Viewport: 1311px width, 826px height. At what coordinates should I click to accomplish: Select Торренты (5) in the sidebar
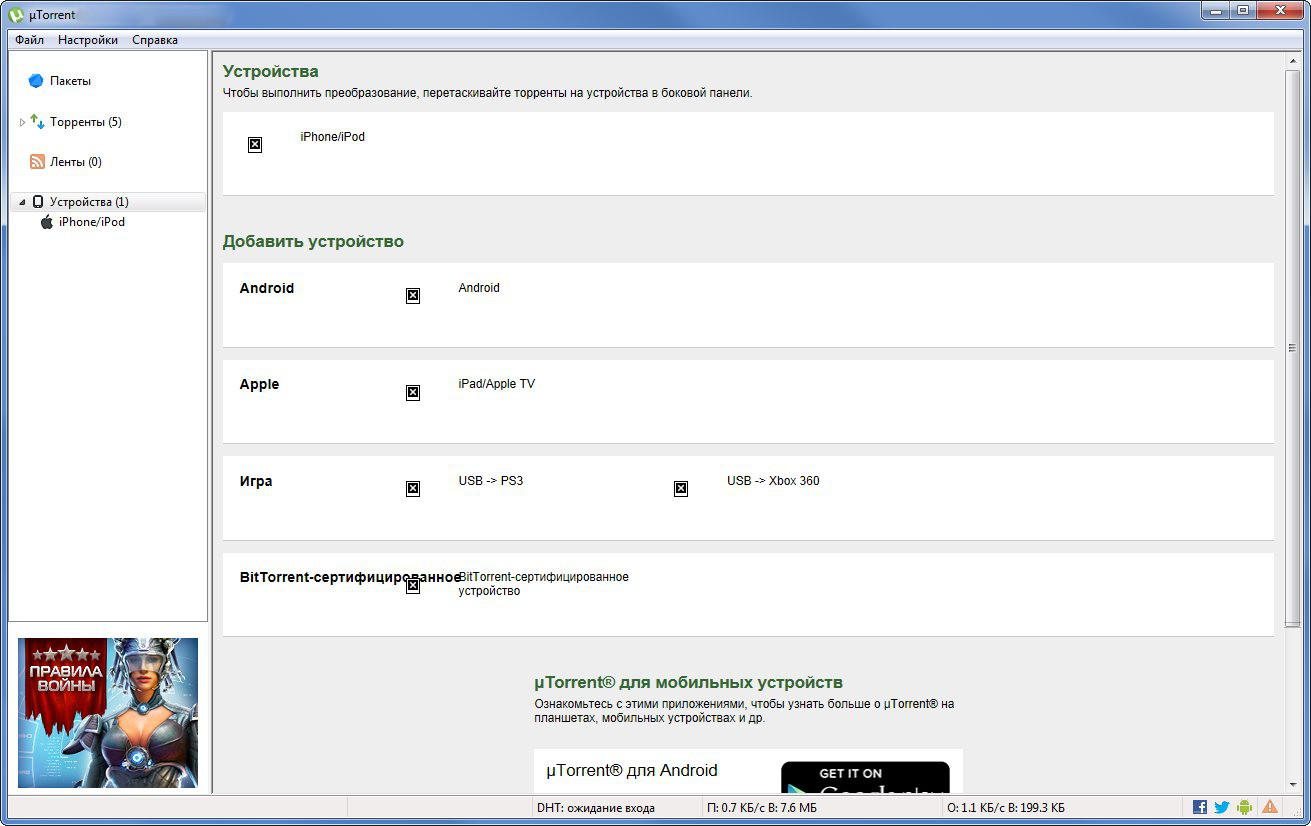click(x=85, y=122)
